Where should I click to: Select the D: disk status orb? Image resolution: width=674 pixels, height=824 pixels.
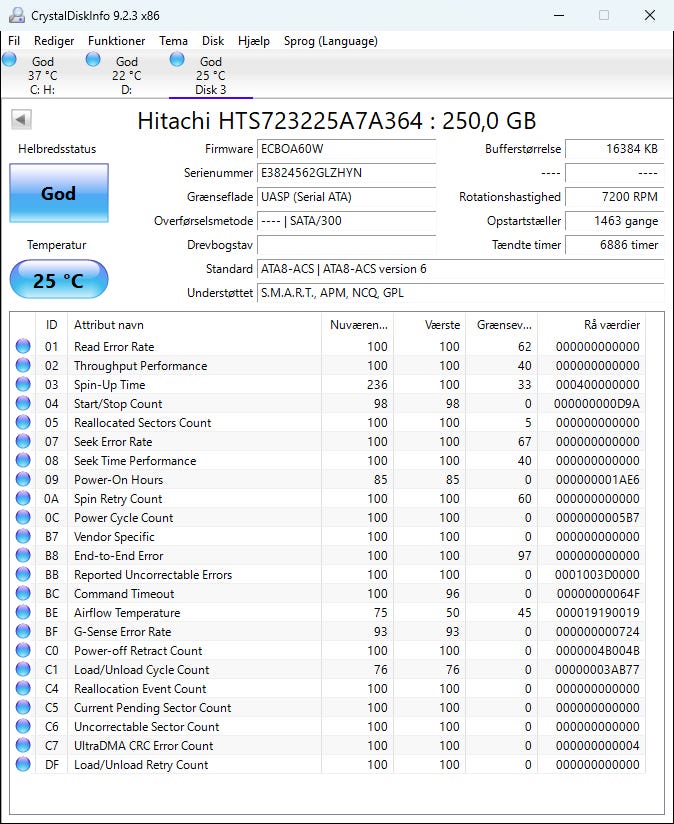pos(93,60)
